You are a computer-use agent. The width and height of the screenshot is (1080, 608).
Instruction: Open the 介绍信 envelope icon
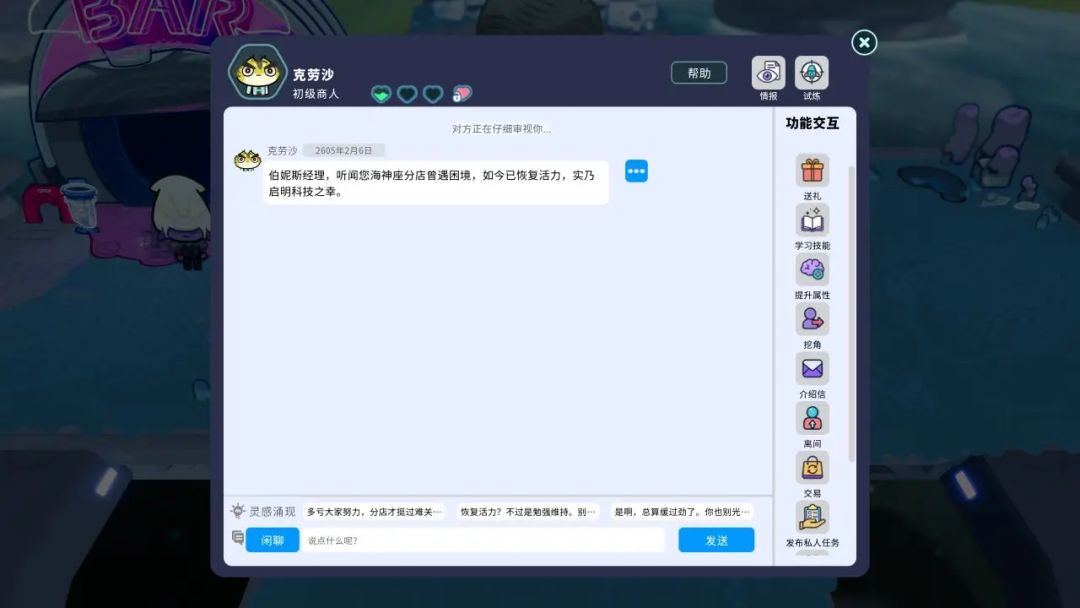(812, 369)
